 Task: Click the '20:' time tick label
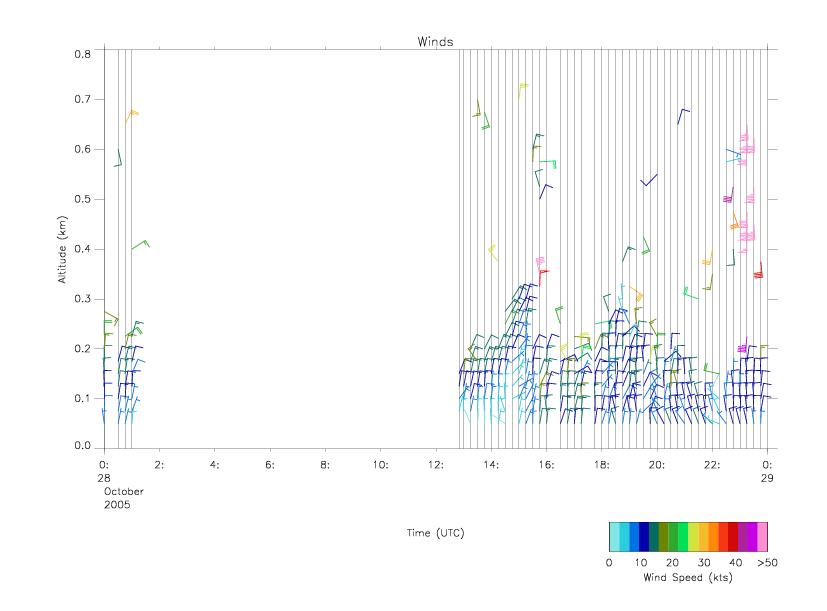click(657, 465)
